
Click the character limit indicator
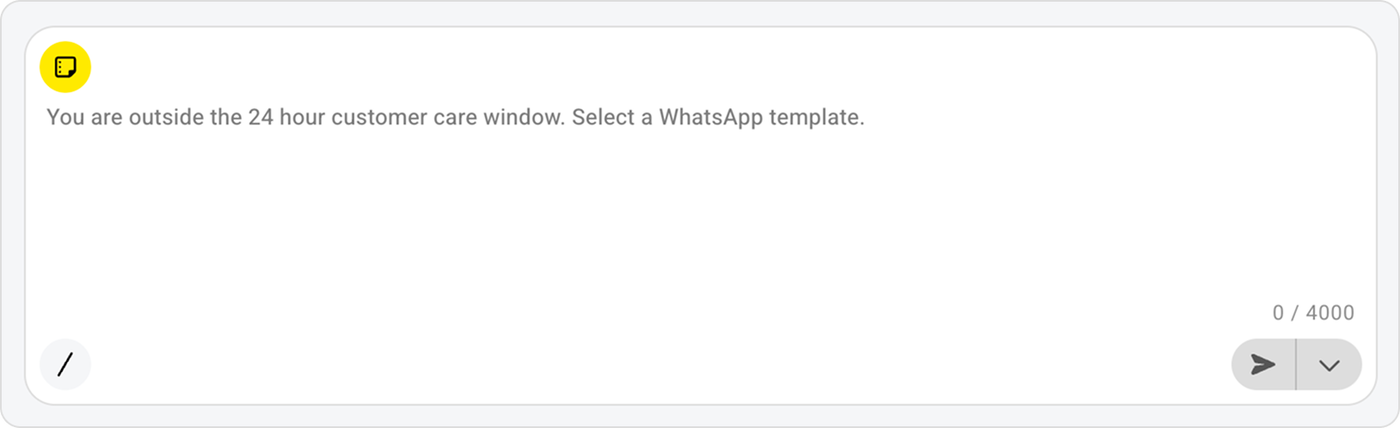[x=1313, y=313]
